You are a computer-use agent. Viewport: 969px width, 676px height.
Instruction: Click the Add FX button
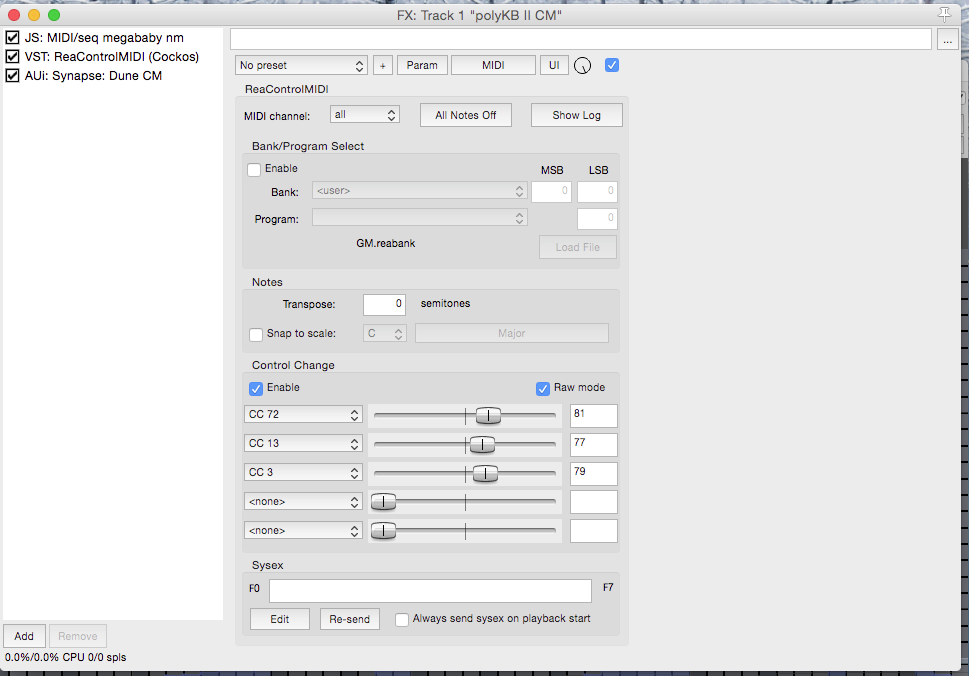tap(24, 636)
